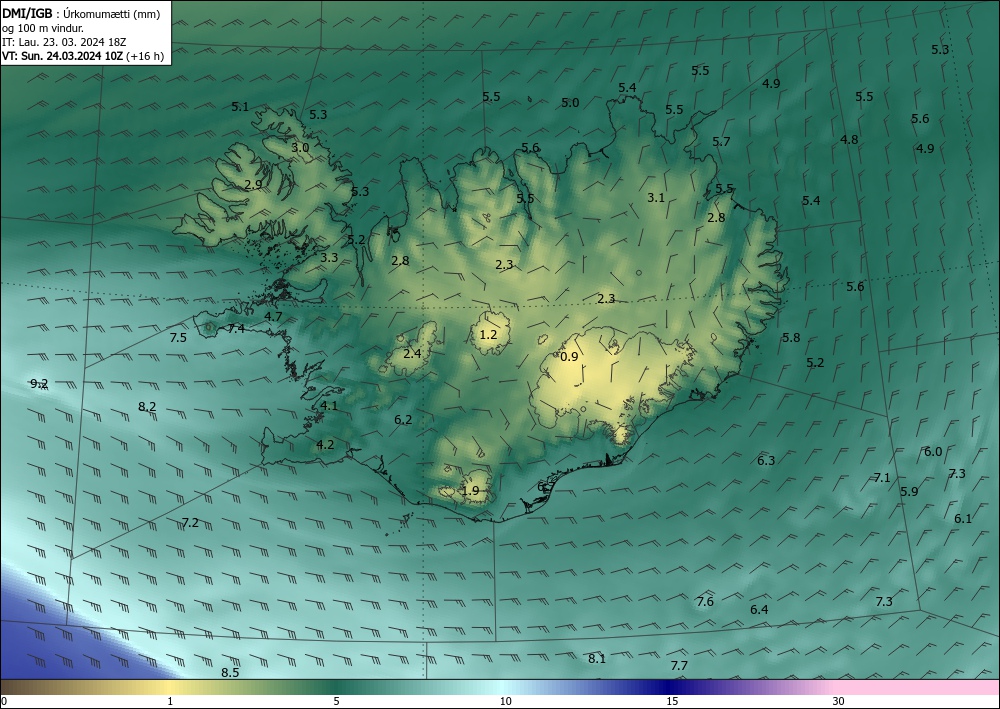
Task: Click the 7.4 value on the map
Action: pos(236,328)
